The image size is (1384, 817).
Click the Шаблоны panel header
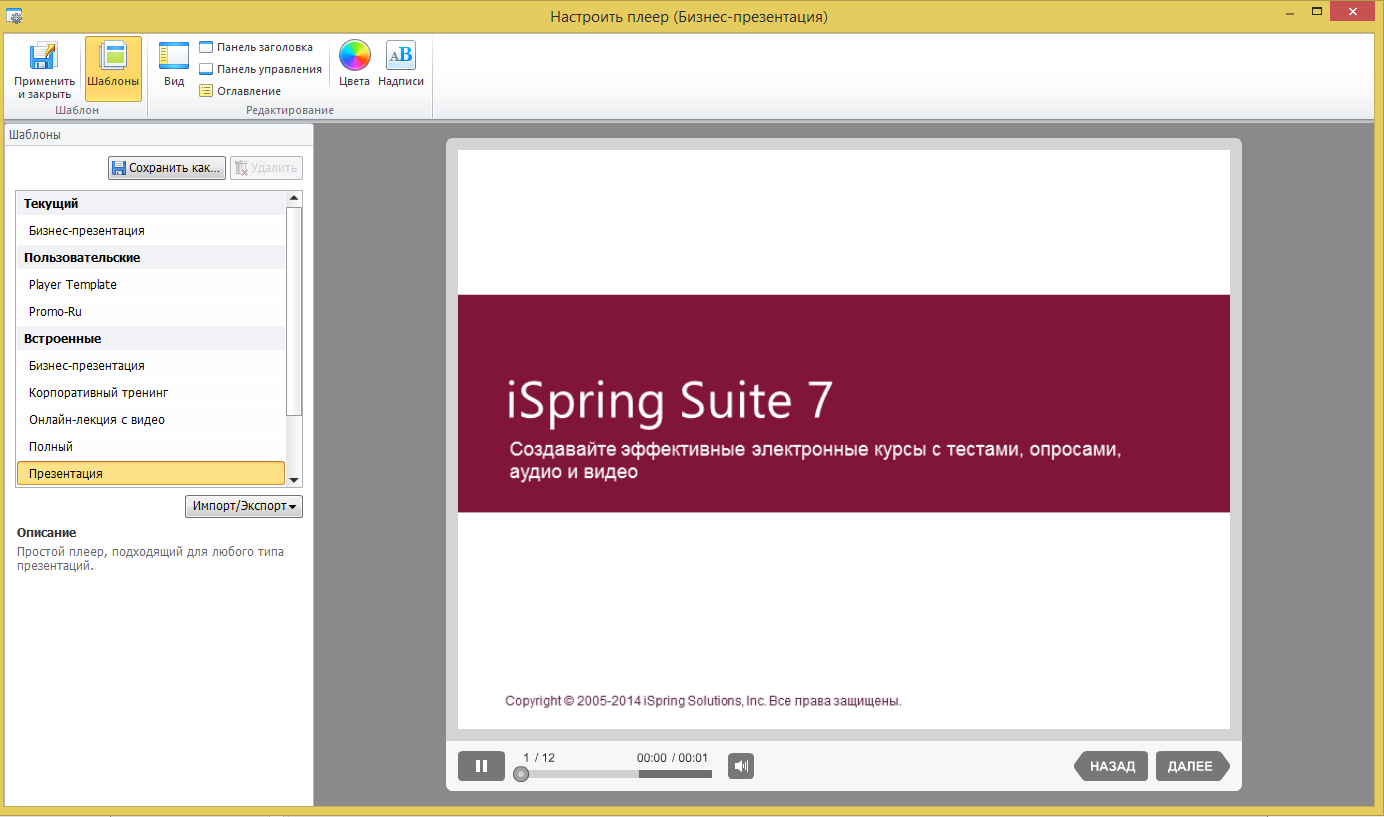tap(160, 134)
